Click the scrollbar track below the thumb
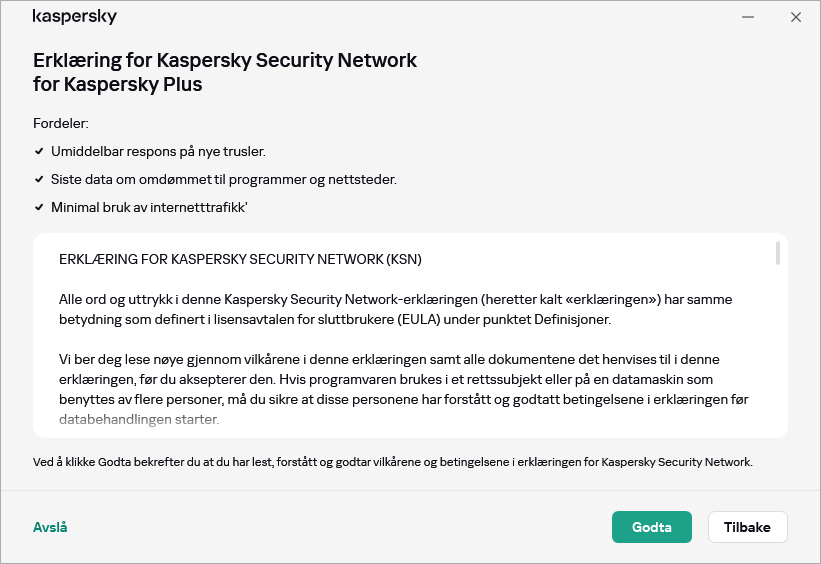821x564 pixels. pos(778,350)
